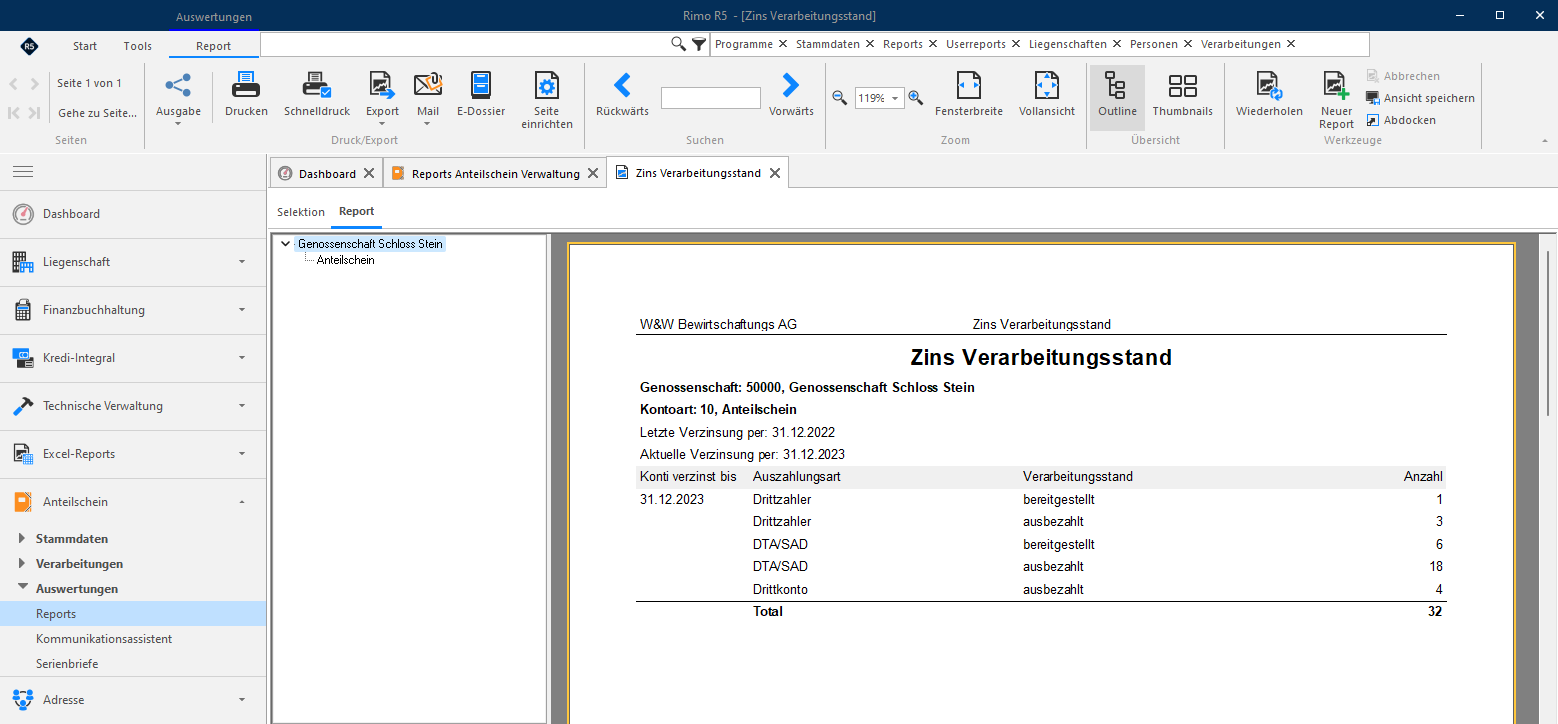
Task: Click Abdocken to undock view
Action: (x=1401, y=120)
